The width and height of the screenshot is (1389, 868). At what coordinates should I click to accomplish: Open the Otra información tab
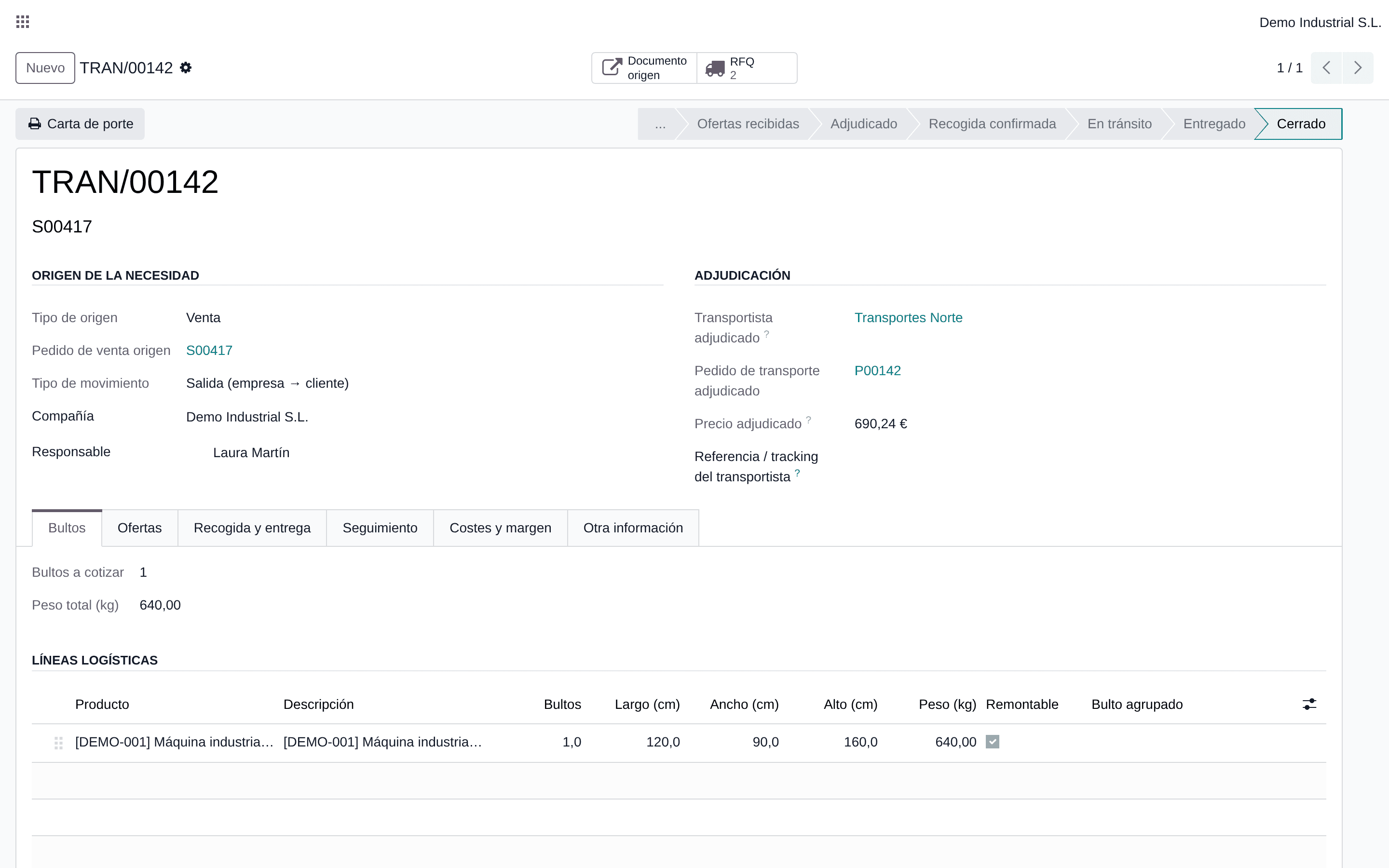(x=633, y=528)
